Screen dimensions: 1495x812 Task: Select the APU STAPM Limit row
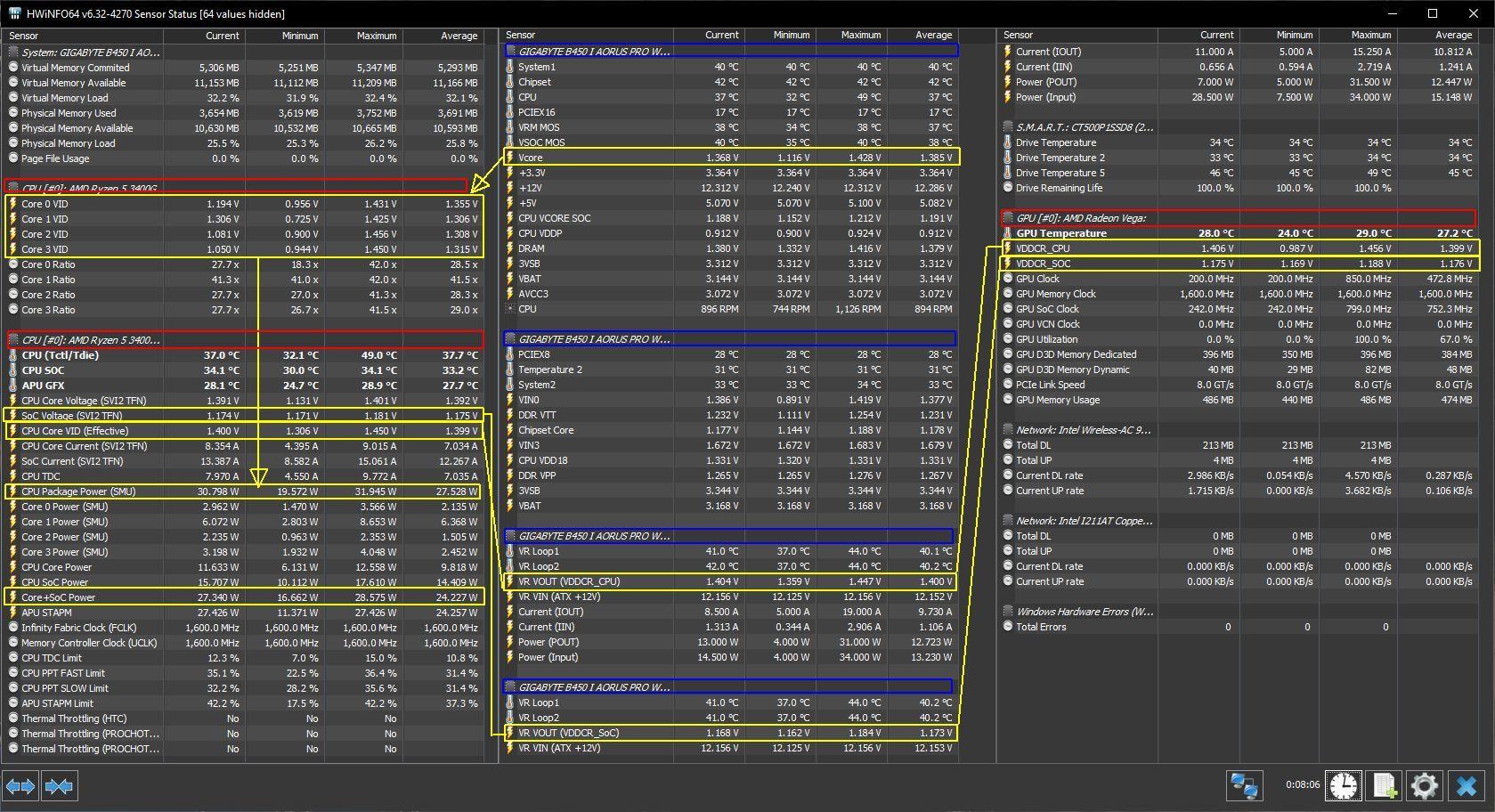[x=244, y=703]
